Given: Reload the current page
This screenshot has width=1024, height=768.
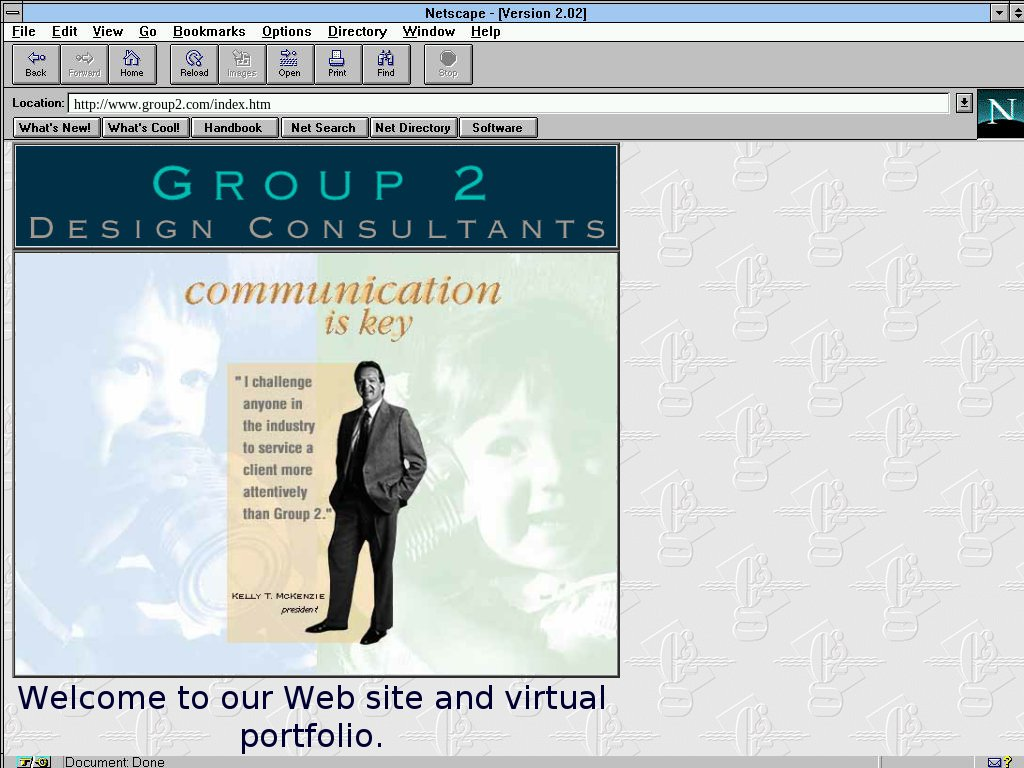Looking at the screenshot, I should [x=194, y=64].
